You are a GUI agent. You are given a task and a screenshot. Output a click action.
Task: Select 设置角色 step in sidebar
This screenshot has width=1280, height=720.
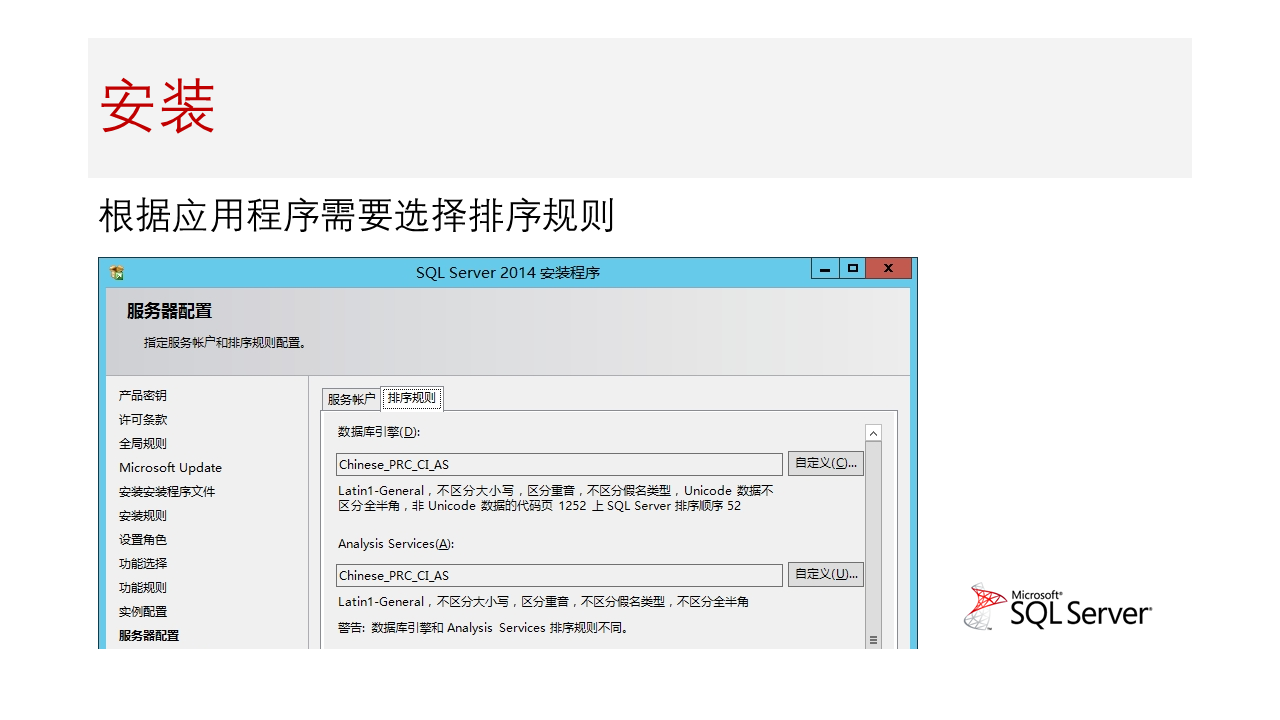143,540
